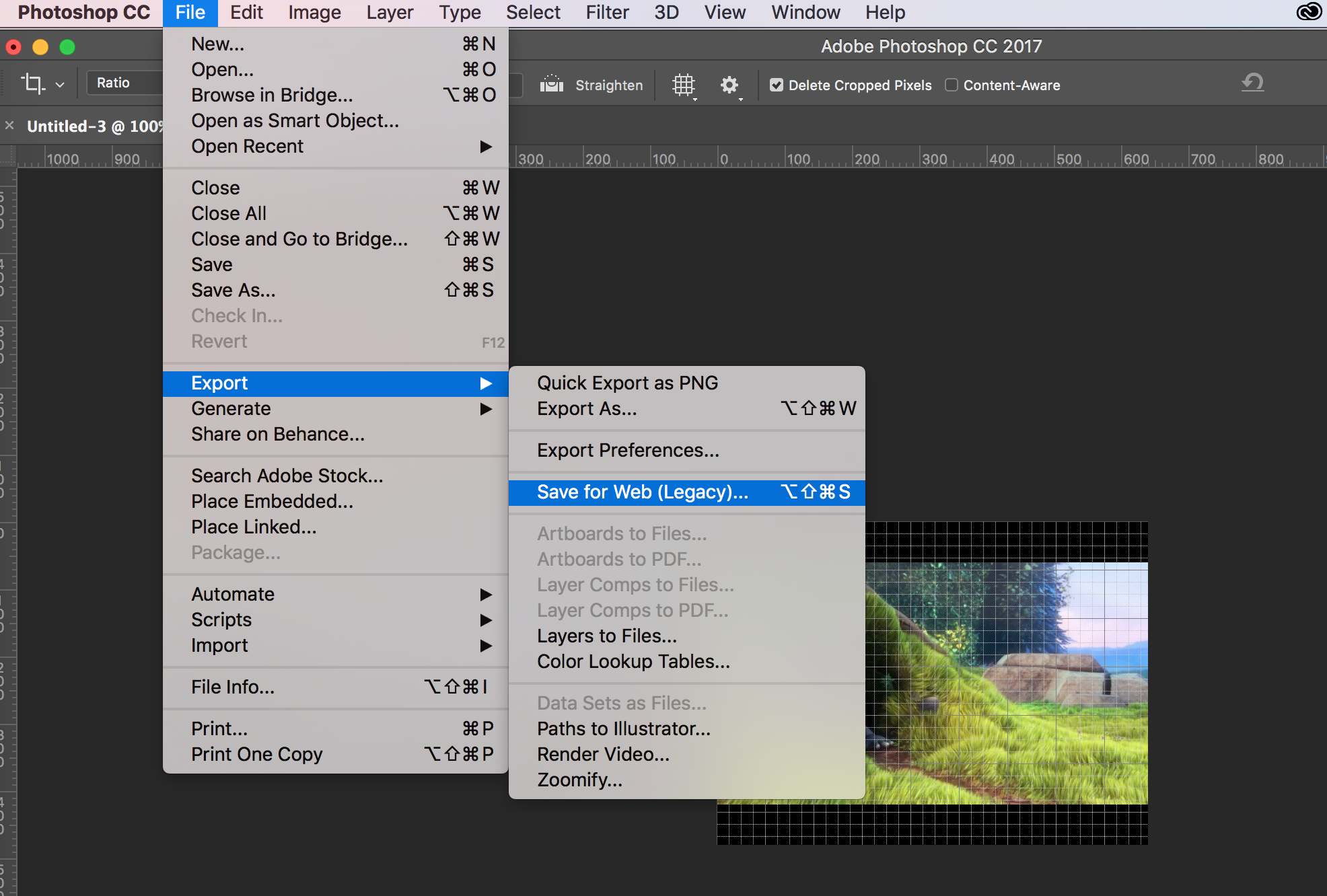Choose Print... from the File menu

coord(335,729)
